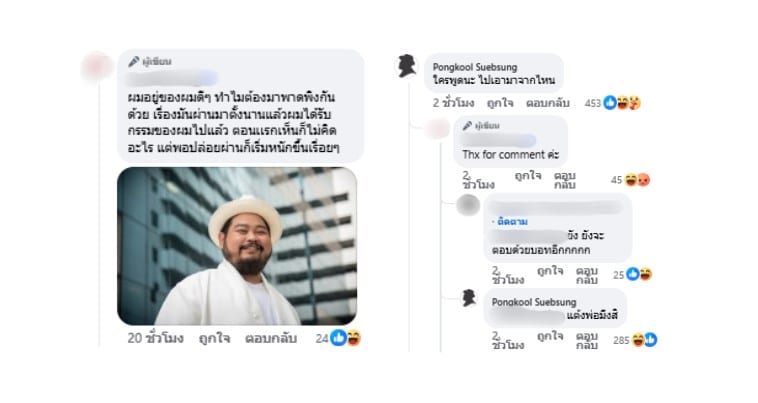Like the comment posted 20 hours ago
Image resolution: width=758 pixels, height=403 pixels.
point(214,338)
